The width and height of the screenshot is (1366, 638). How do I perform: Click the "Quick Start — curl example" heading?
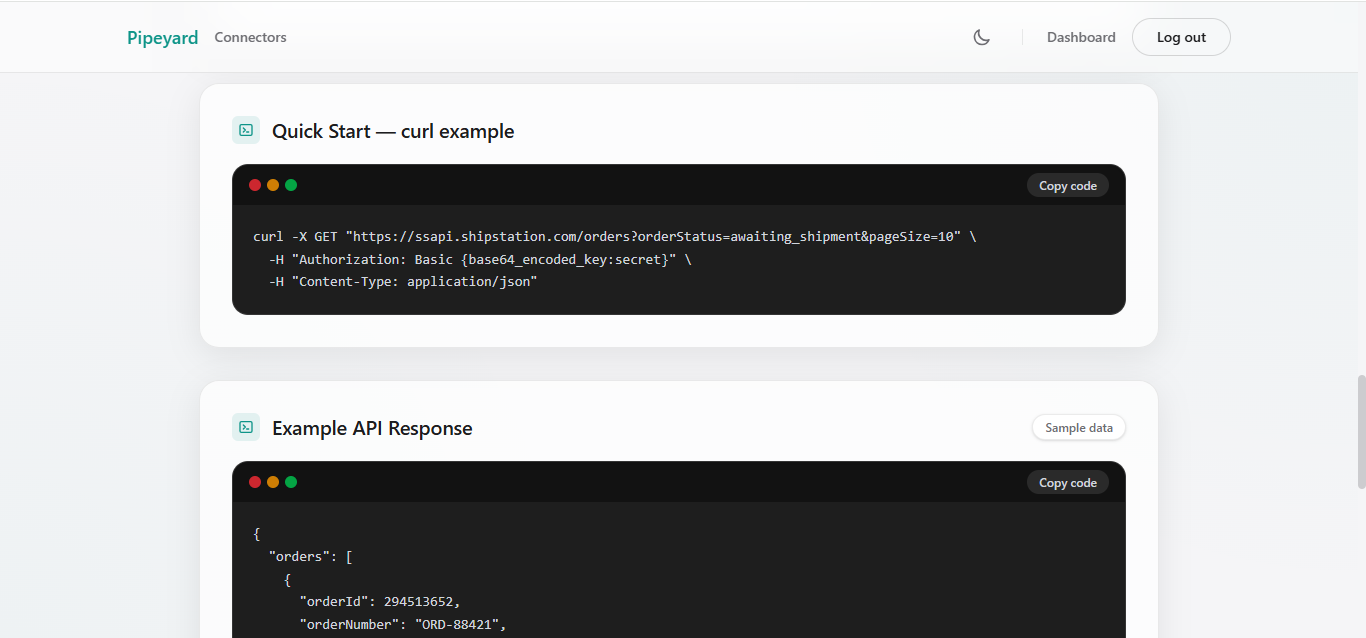click(x=393, y=131)
